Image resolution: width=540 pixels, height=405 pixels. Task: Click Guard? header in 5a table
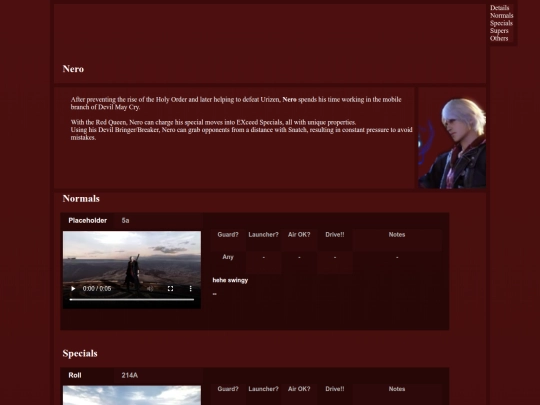click(228, 235)
